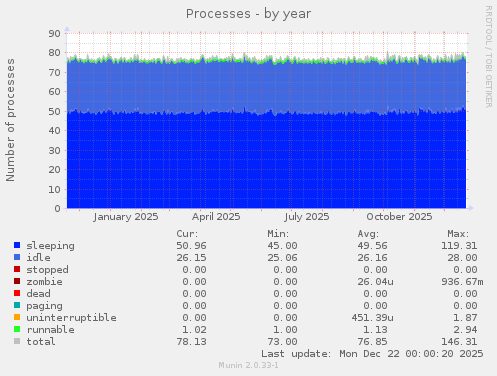Click the 'dead' legend label
The image size is (497, 376).
click(39, 294)
